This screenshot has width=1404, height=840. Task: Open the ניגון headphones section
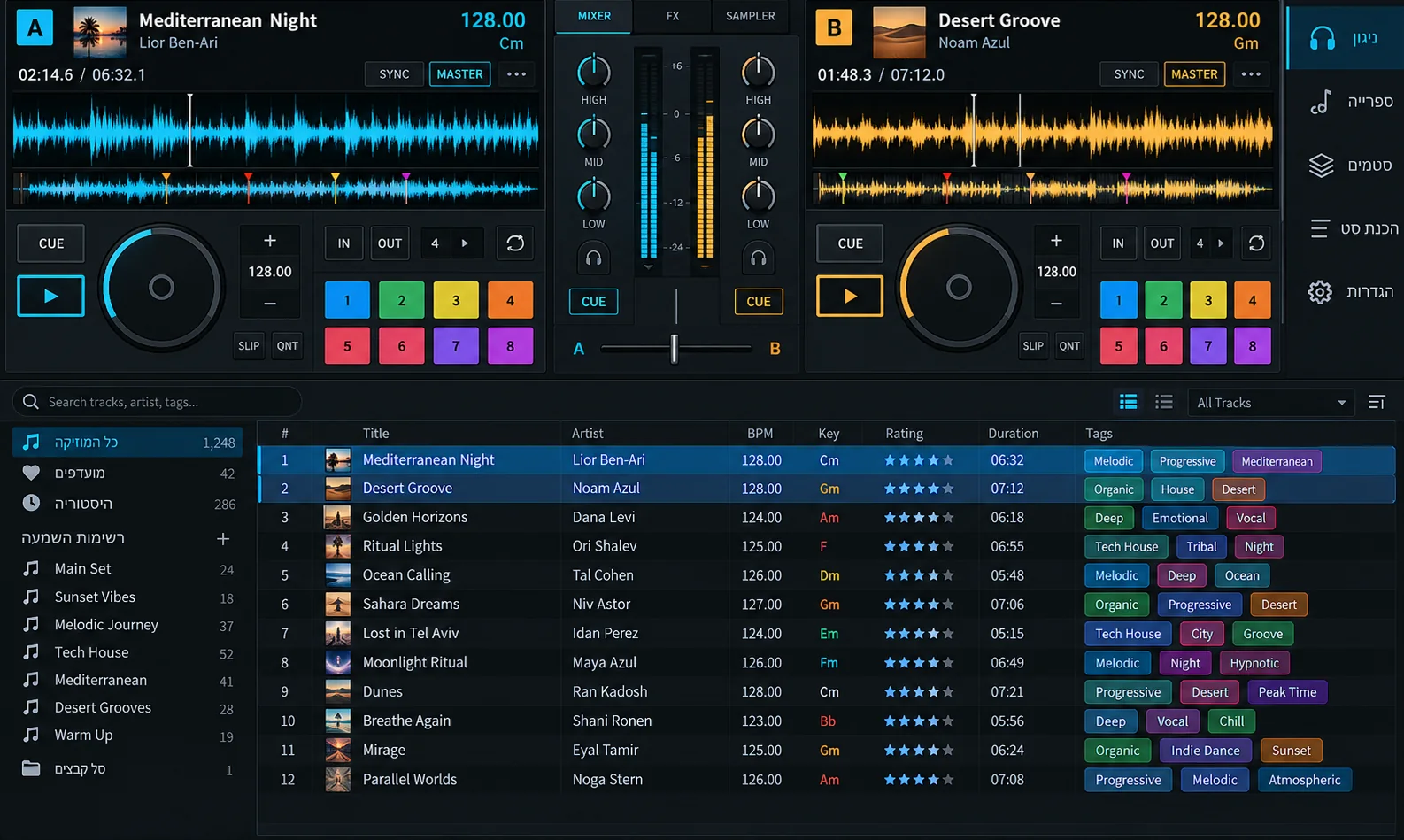coord(1346,38)
